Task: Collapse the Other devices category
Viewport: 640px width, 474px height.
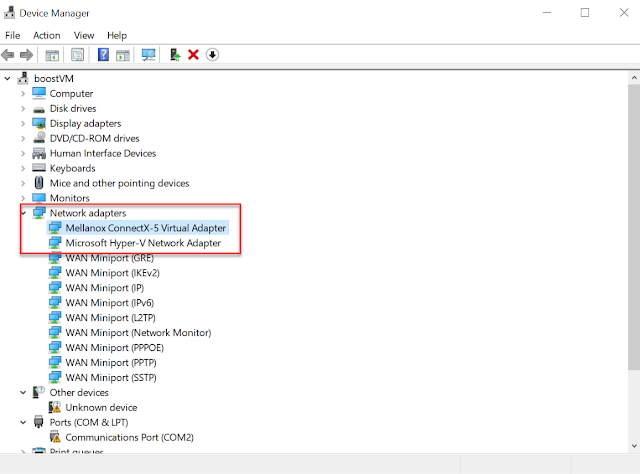Action: (x=23, y=392)
